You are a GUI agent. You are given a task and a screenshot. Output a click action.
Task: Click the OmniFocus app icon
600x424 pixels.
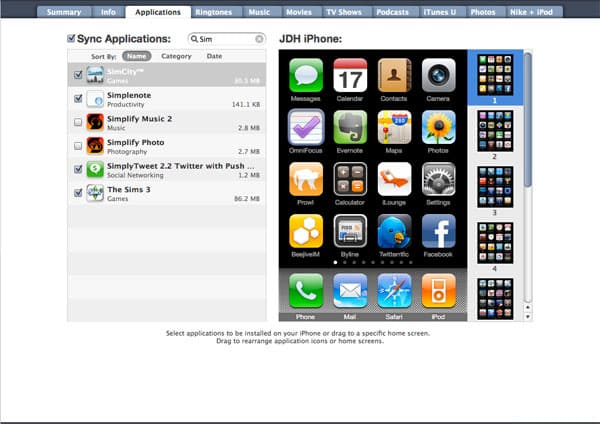[x=306, y=127]
